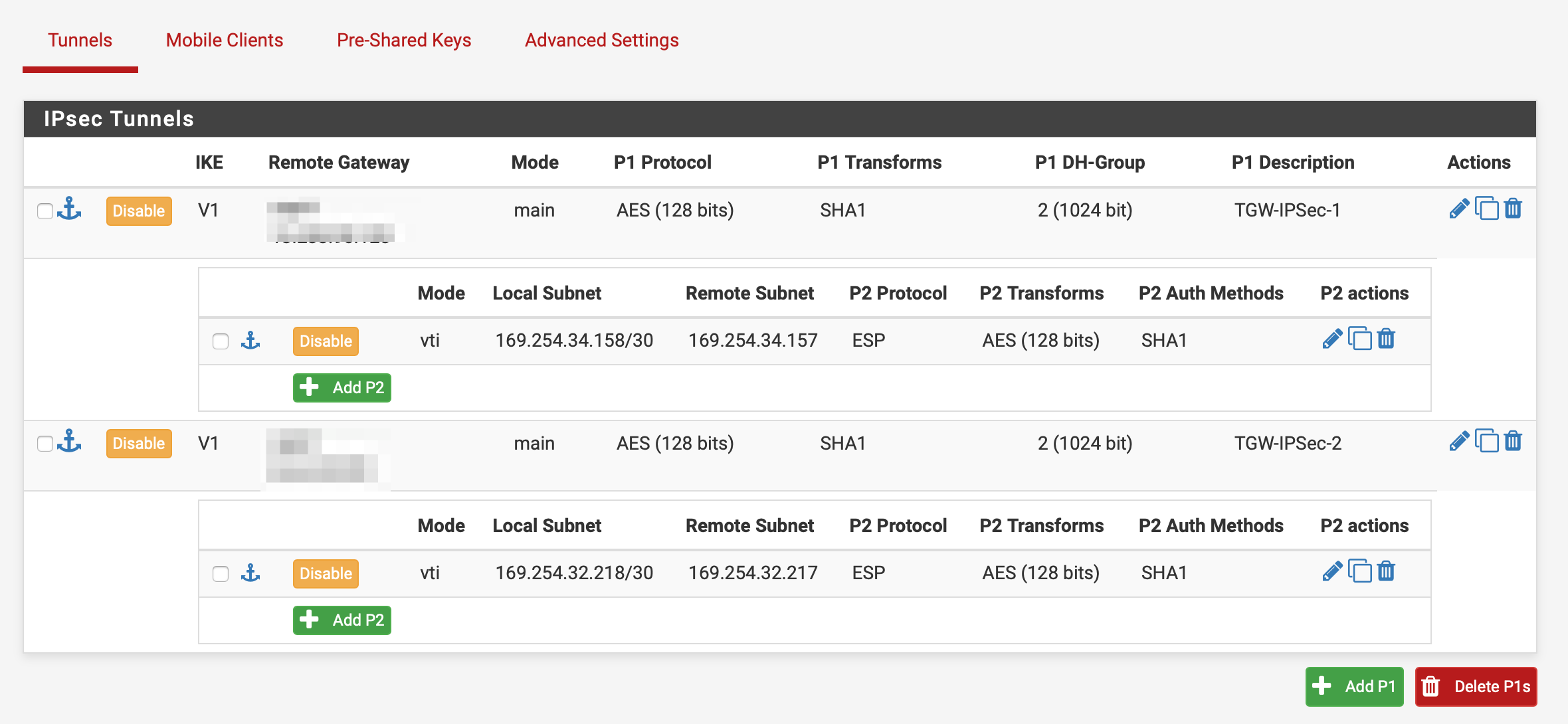Click the anchor icon for TGW-IPSec-2
Viewport: 1568px width, 724px height.
(x=69, y=442)
